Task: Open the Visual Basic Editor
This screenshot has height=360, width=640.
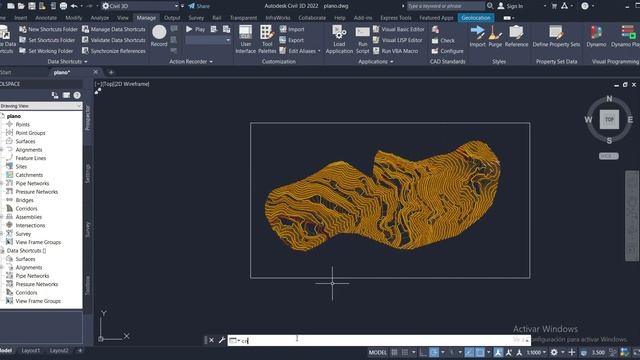Action: tap(398, 29)
